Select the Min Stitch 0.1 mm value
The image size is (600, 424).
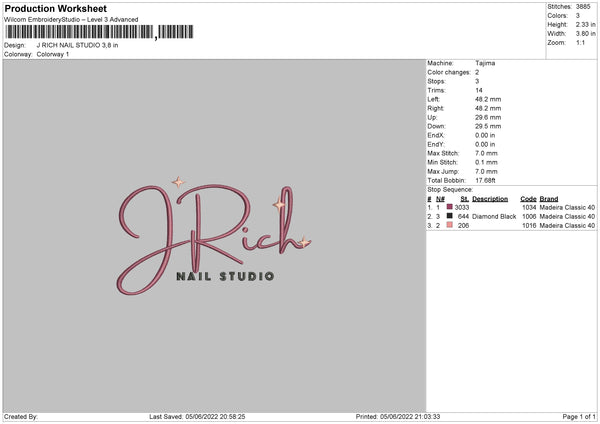click(486, 163)
